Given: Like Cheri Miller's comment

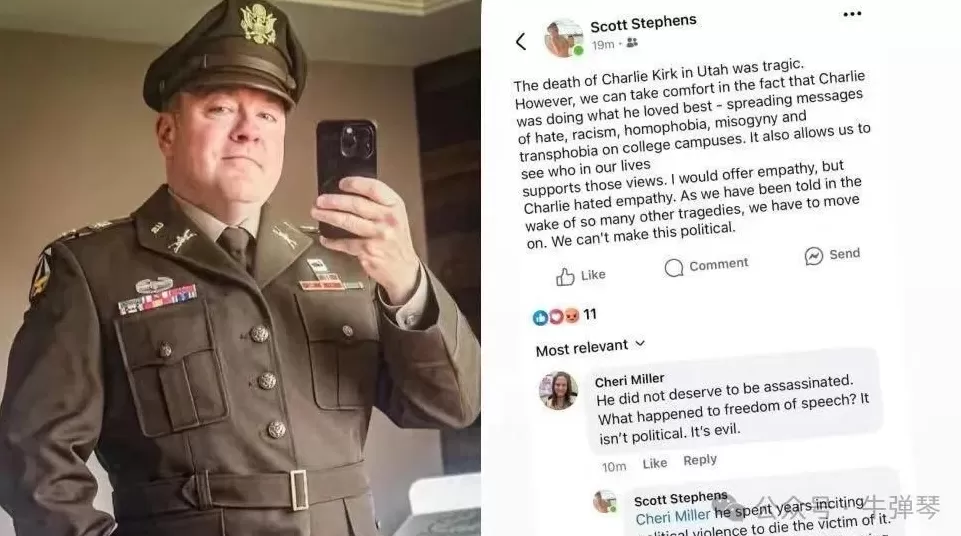Looking at the screenshot, I should (x=655, y=464).
